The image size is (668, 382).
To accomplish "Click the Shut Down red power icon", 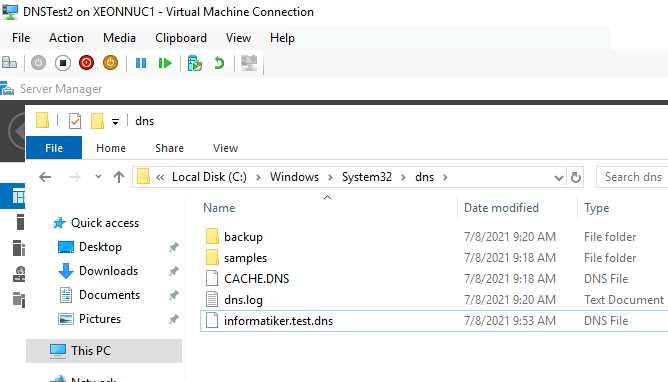I will tap(86, 63).
